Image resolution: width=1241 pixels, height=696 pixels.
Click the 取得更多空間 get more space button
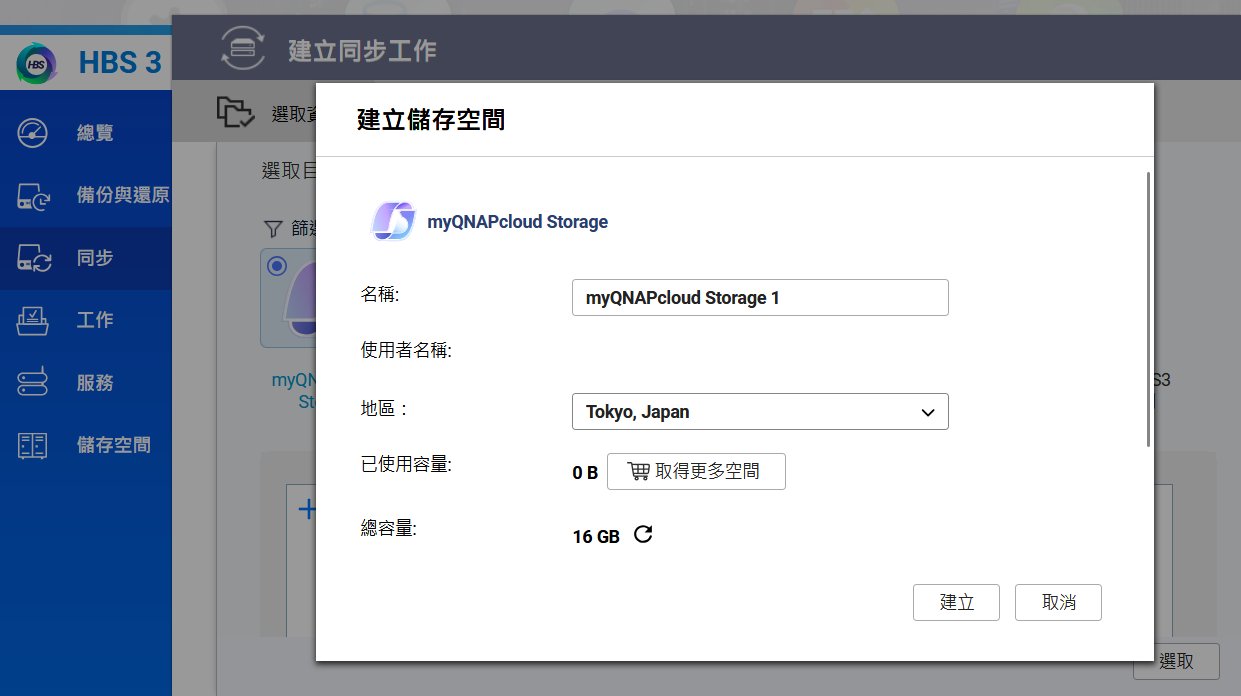point(696,472)
